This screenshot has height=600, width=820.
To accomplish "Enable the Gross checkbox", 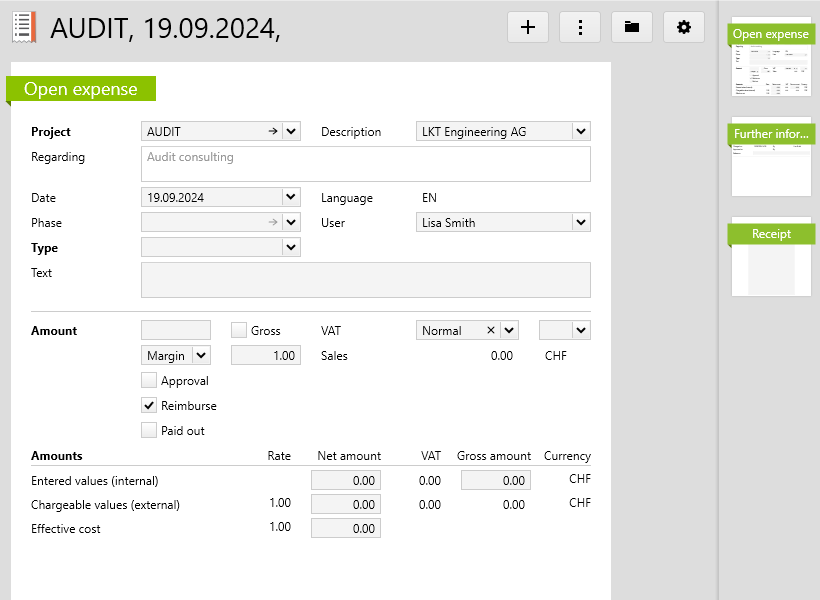I will [x=239, y=330].
